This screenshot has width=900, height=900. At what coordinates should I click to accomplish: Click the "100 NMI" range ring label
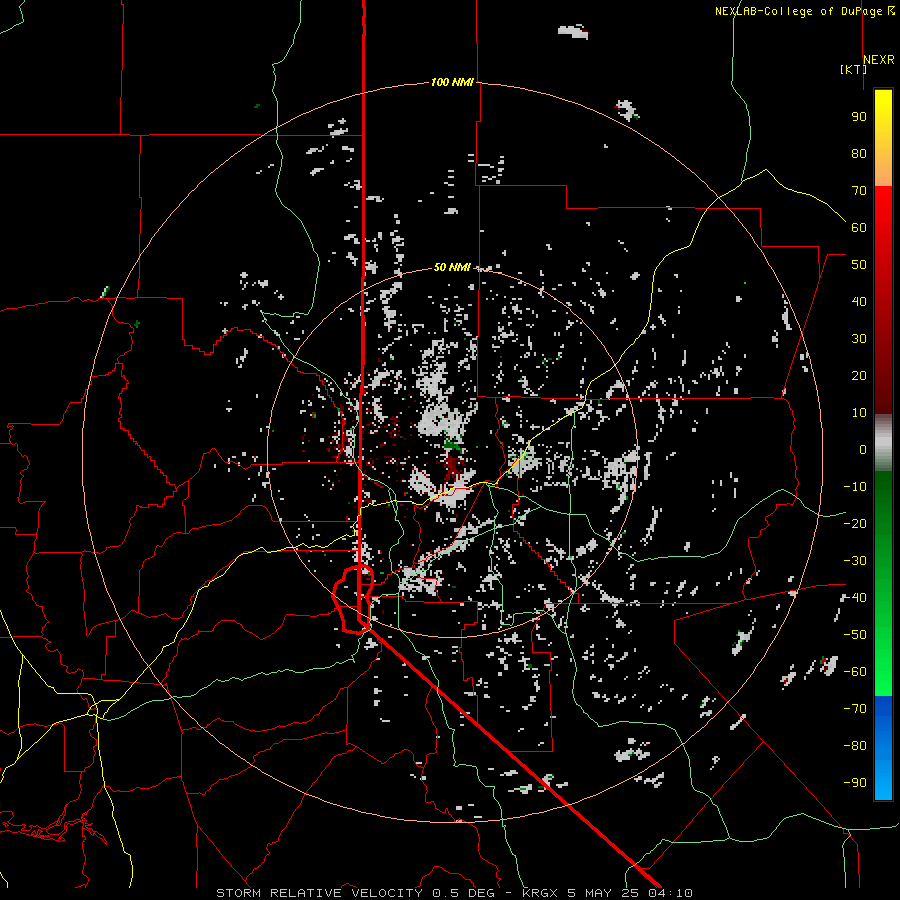pos(452,83)
